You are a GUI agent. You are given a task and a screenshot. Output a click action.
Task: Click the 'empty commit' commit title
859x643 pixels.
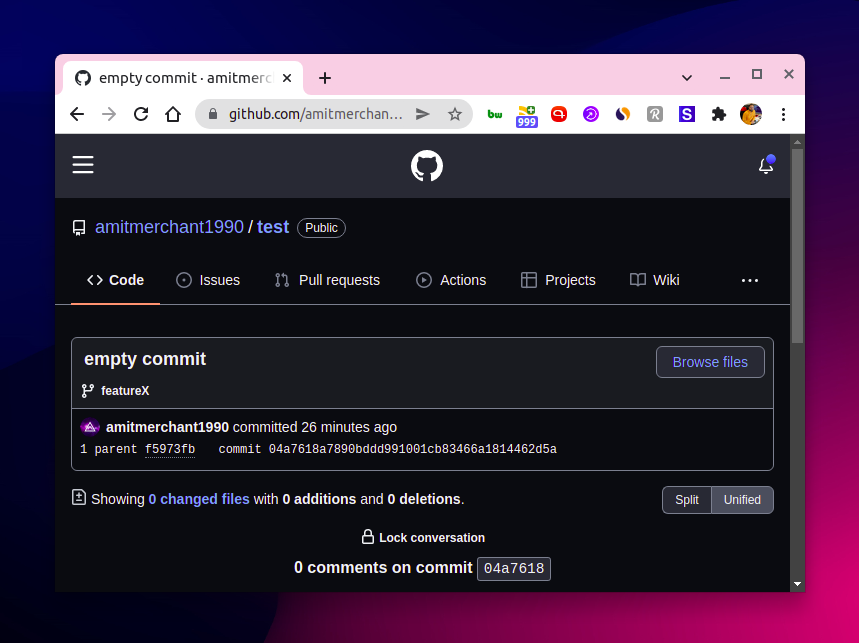[x=145, y=359]
